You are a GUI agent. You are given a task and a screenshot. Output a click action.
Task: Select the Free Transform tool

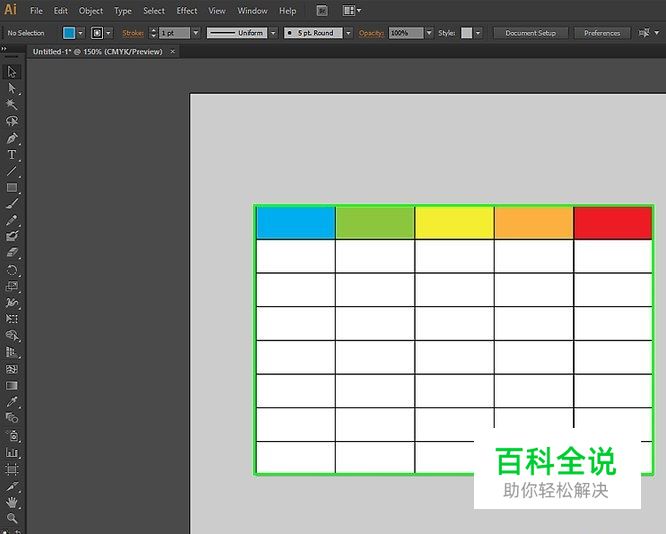pos(12,319)
